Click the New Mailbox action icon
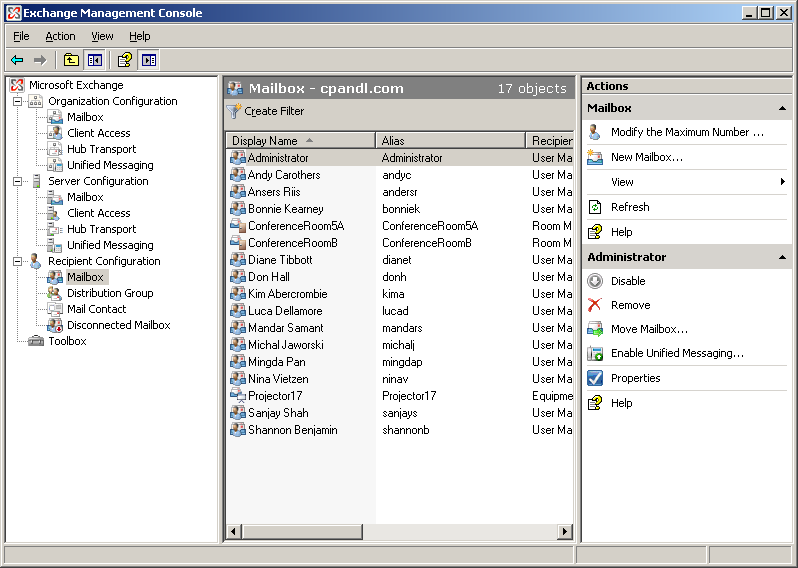 pos(594,157)
